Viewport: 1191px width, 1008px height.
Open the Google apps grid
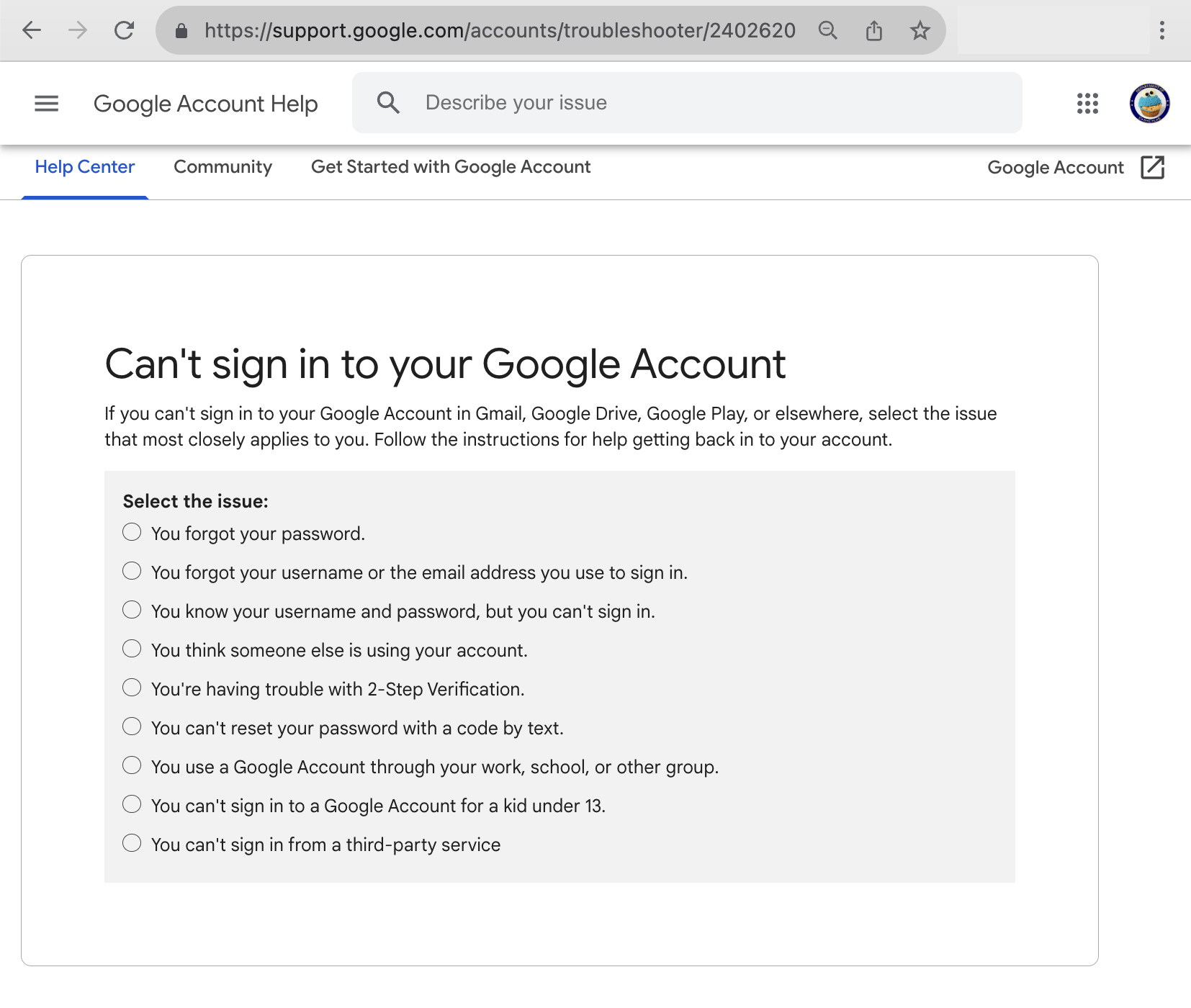(1087, 104)
